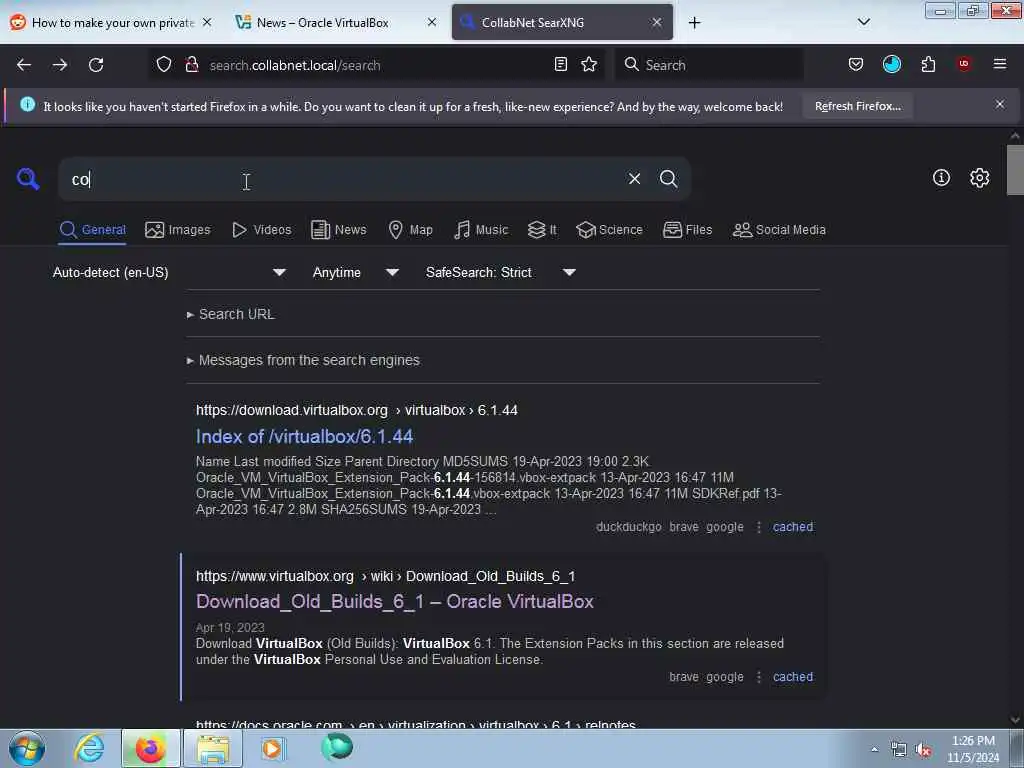List all tabs with the chevron
This screenshot has height=768, width=1024.
[863, 22]
